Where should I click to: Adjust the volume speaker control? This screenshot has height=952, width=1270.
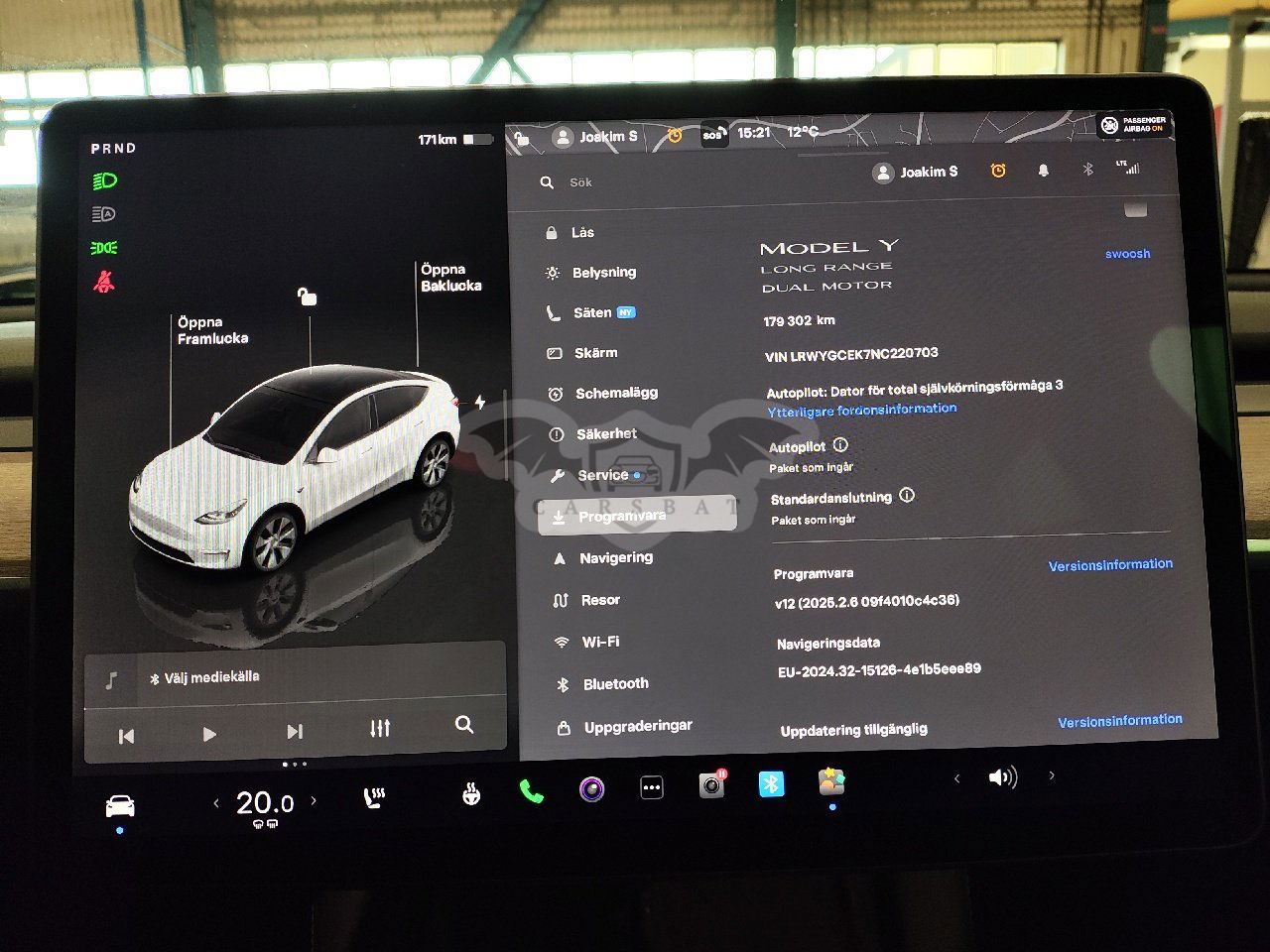coord(1002,777)
